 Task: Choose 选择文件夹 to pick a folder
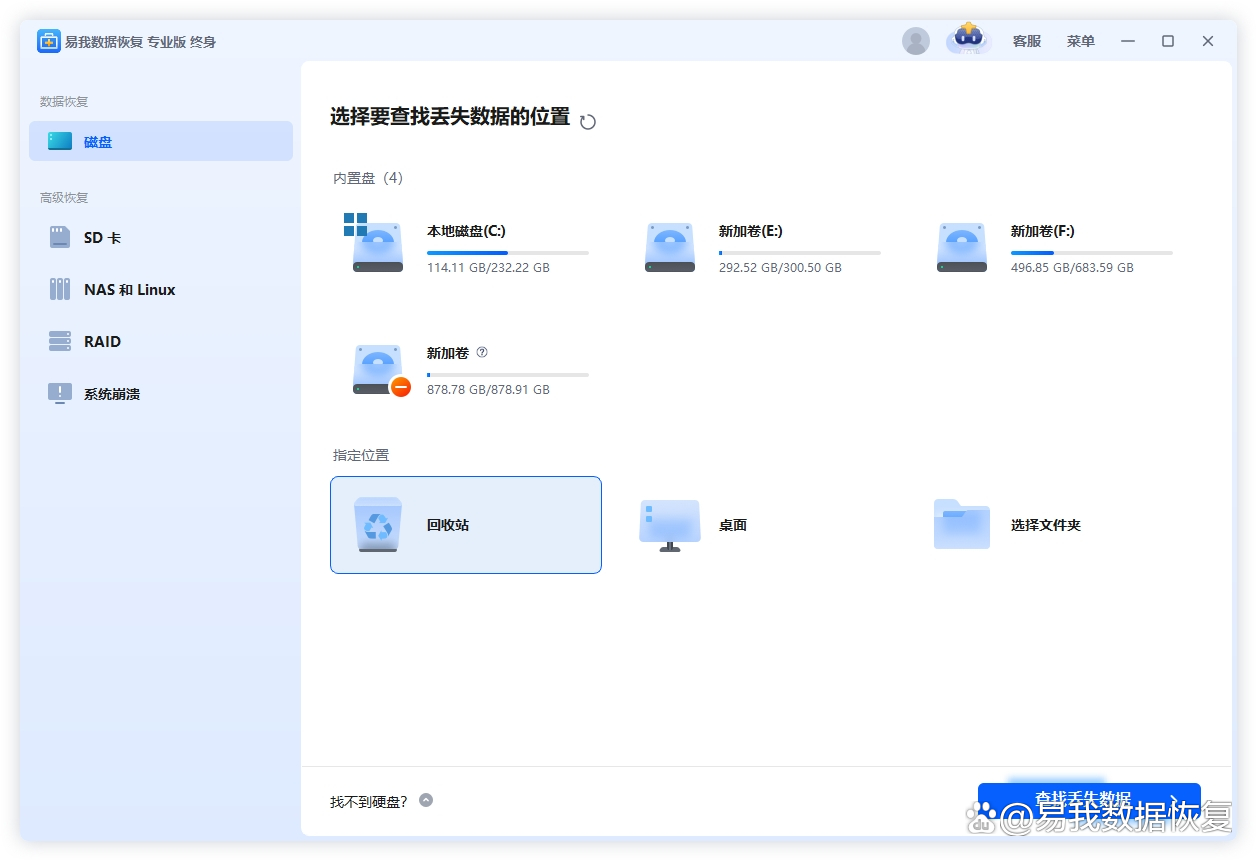[x=1046, y=525]
